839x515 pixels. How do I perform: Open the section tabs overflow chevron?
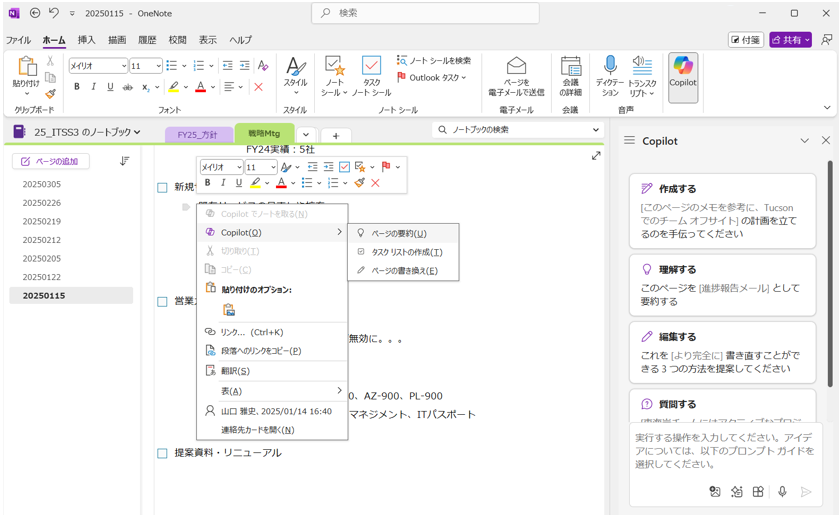pos(306,135)
